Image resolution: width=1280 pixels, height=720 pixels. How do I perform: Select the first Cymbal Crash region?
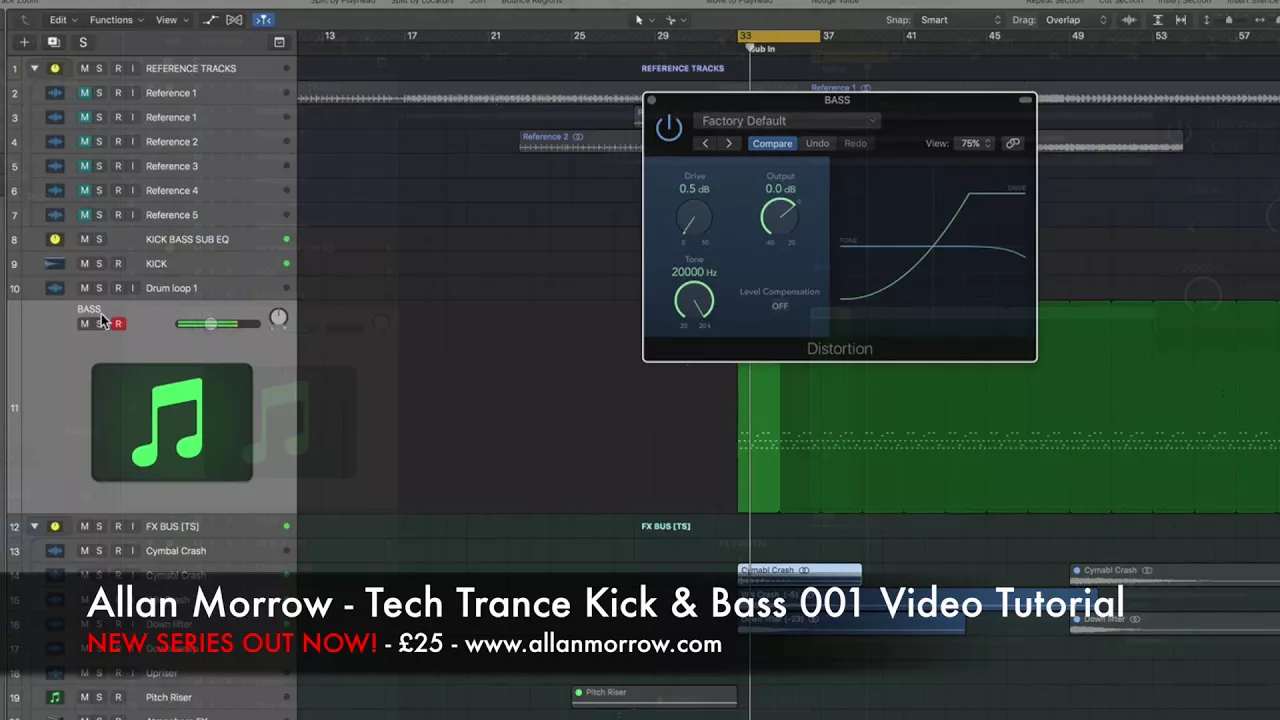(799, 575)
